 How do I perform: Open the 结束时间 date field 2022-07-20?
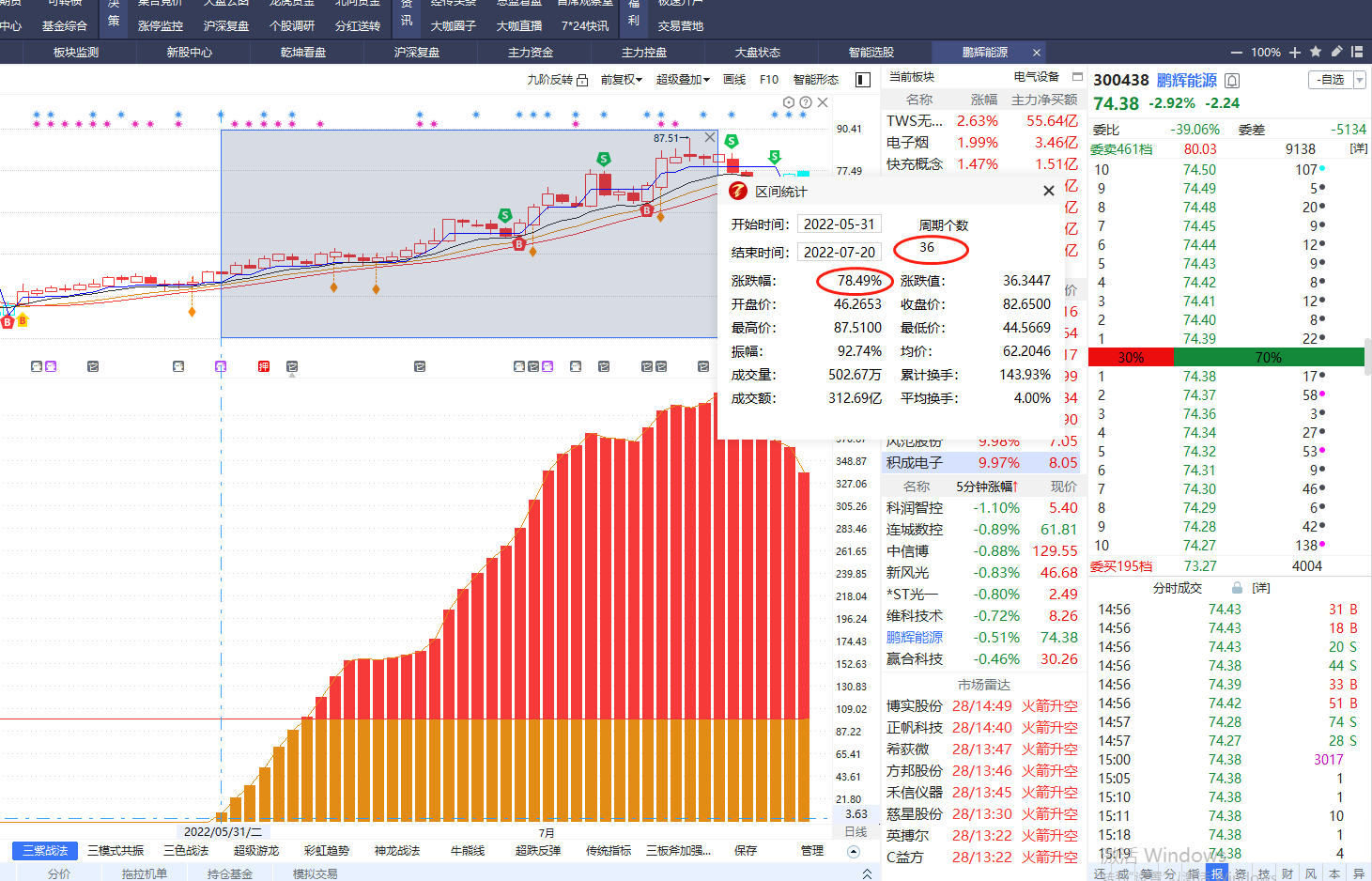(839, 253)
